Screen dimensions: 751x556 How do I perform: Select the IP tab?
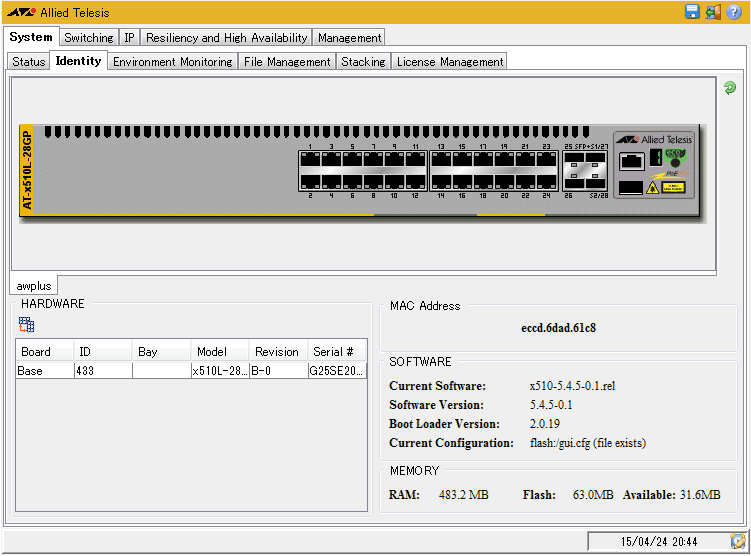[x=130, y=38]
